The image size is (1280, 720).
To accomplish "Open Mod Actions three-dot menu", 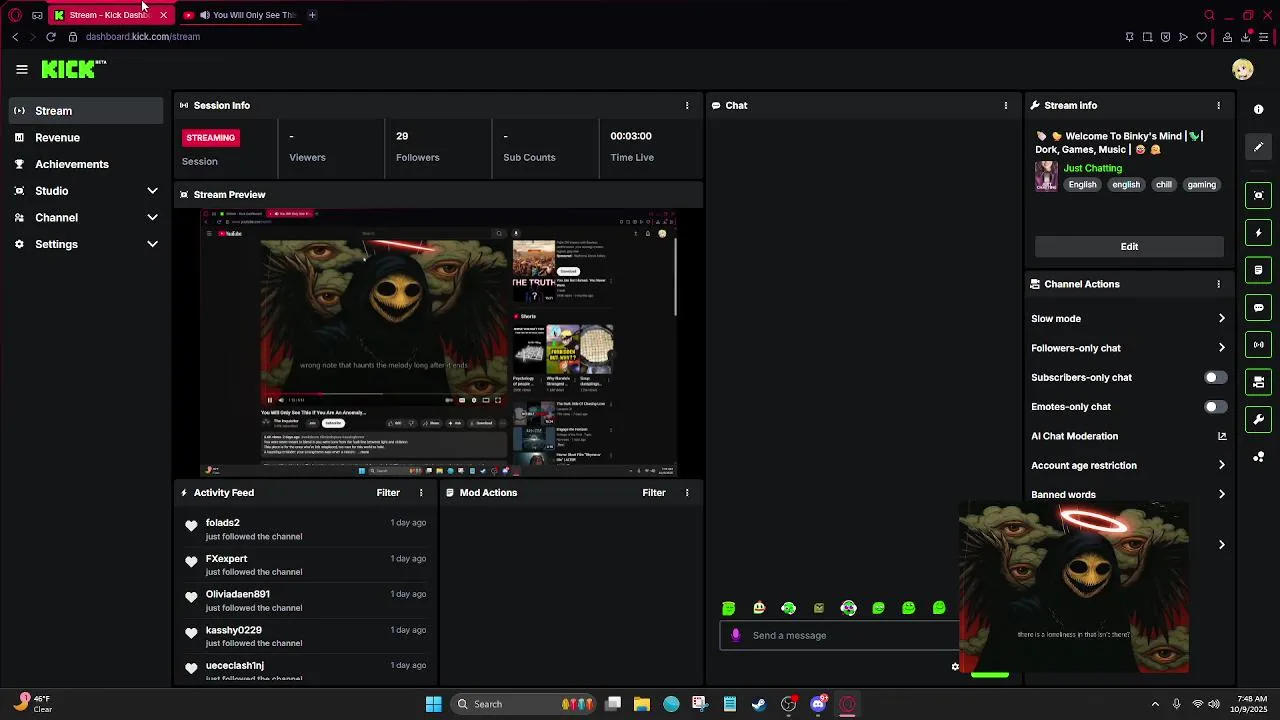I will coord(687,492).
